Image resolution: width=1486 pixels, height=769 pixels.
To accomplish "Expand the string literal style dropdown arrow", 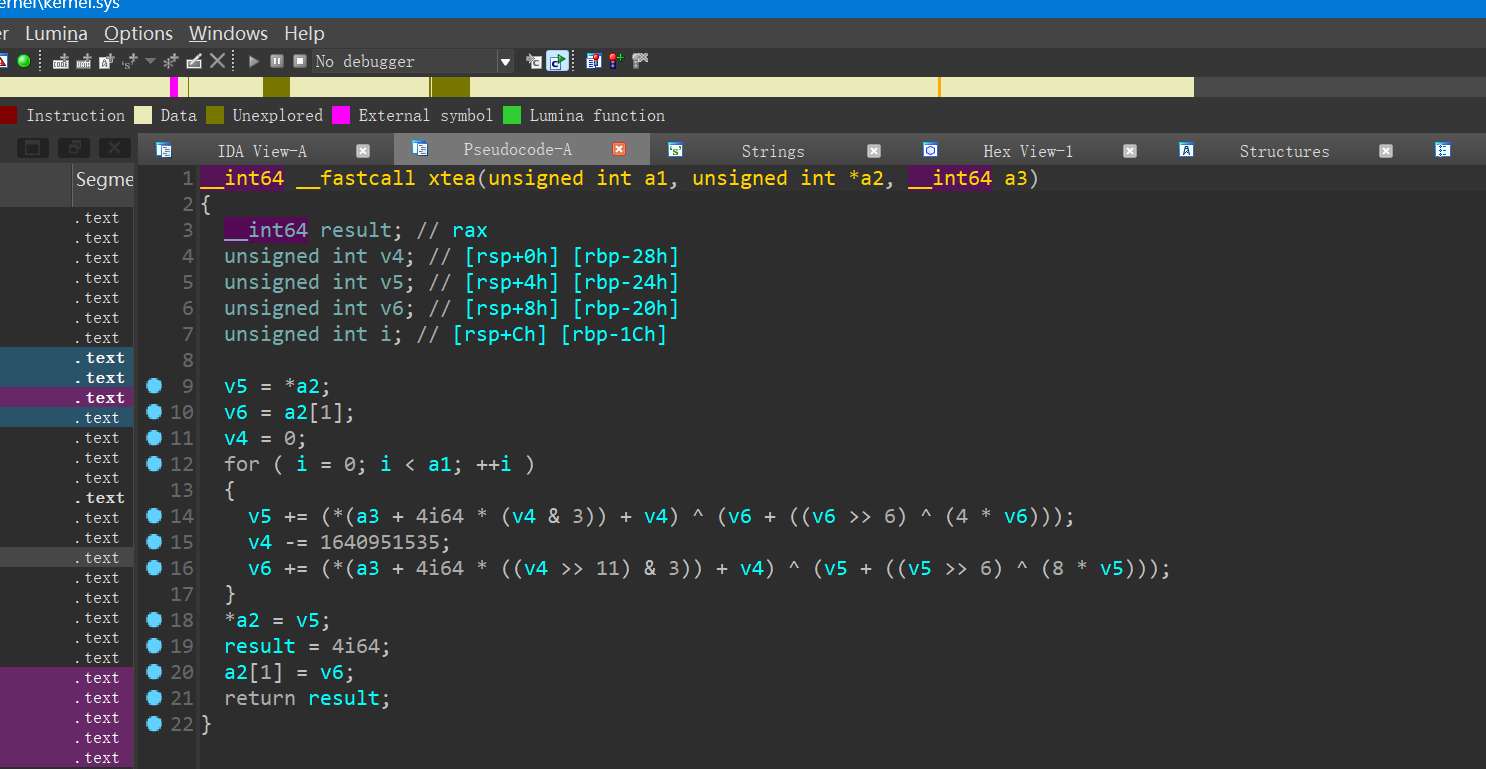I will 150,61.
